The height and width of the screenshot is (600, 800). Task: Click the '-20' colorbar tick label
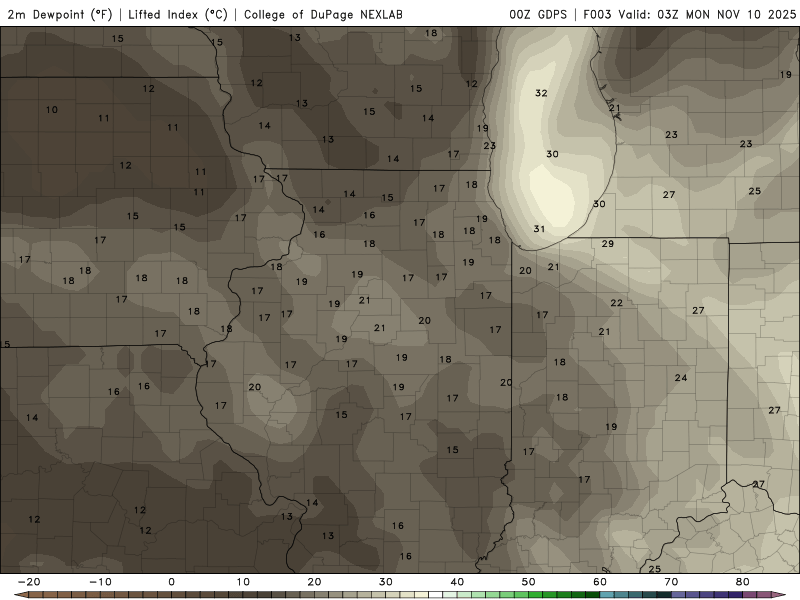tap(29, 582)
